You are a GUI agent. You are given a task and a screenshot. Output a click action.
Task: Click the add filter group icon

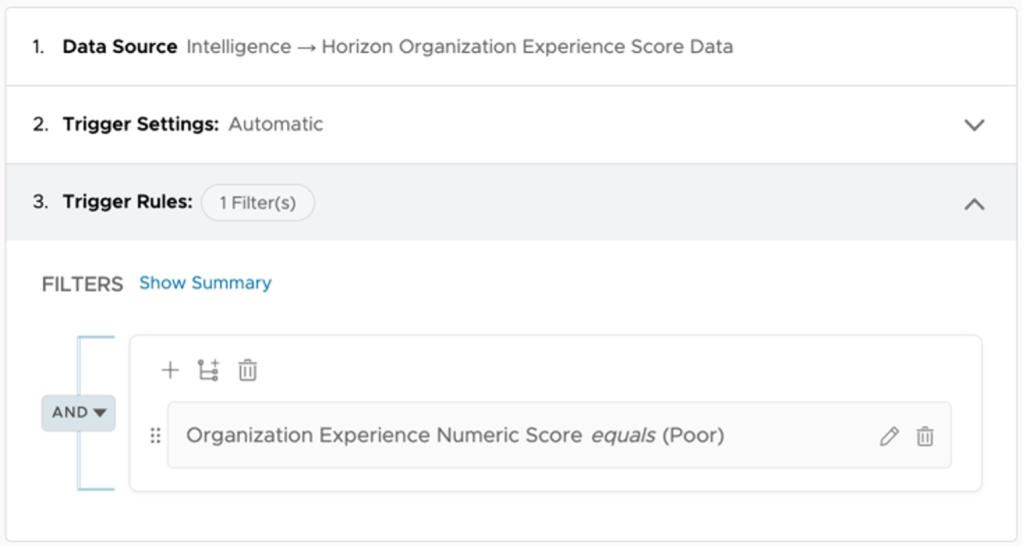(x=208, y=370)
